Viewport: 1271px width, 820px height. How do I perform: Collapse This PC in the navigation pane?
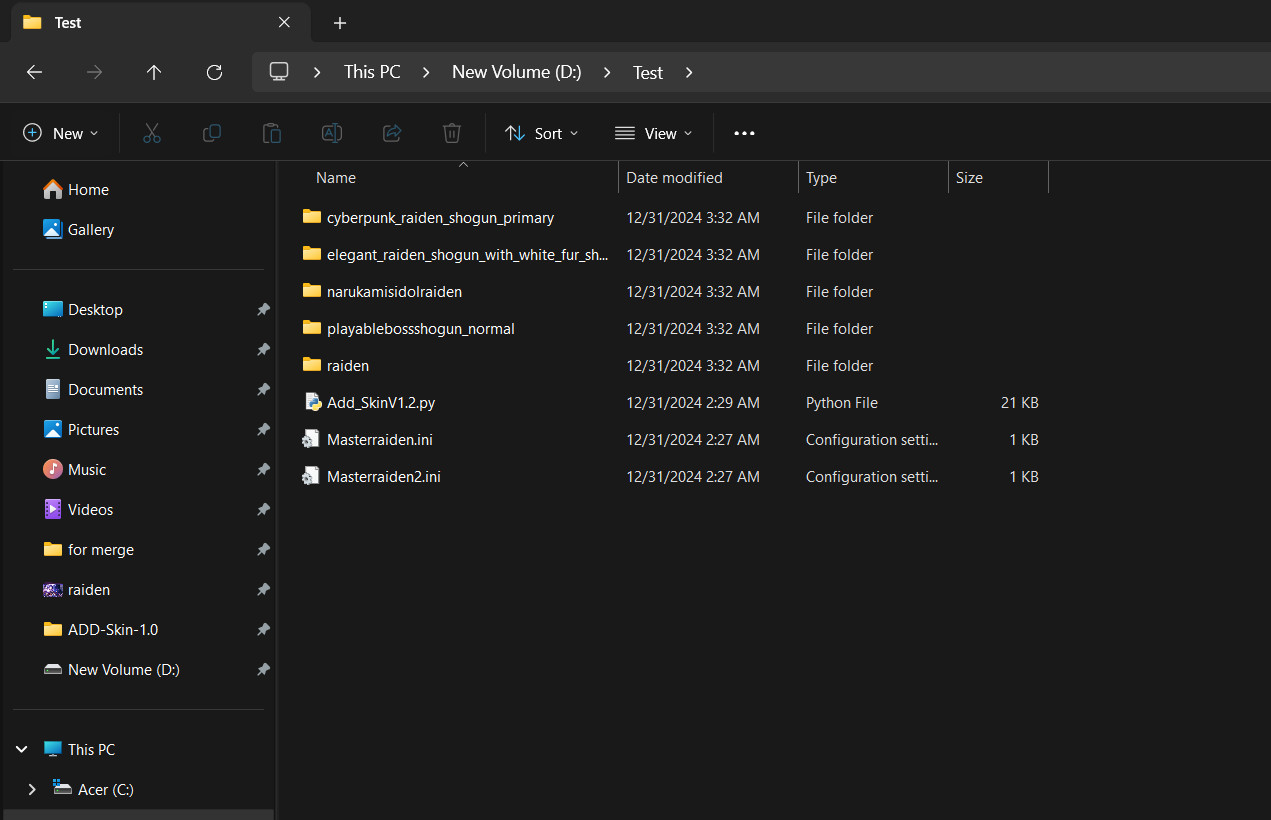(20, 748)
